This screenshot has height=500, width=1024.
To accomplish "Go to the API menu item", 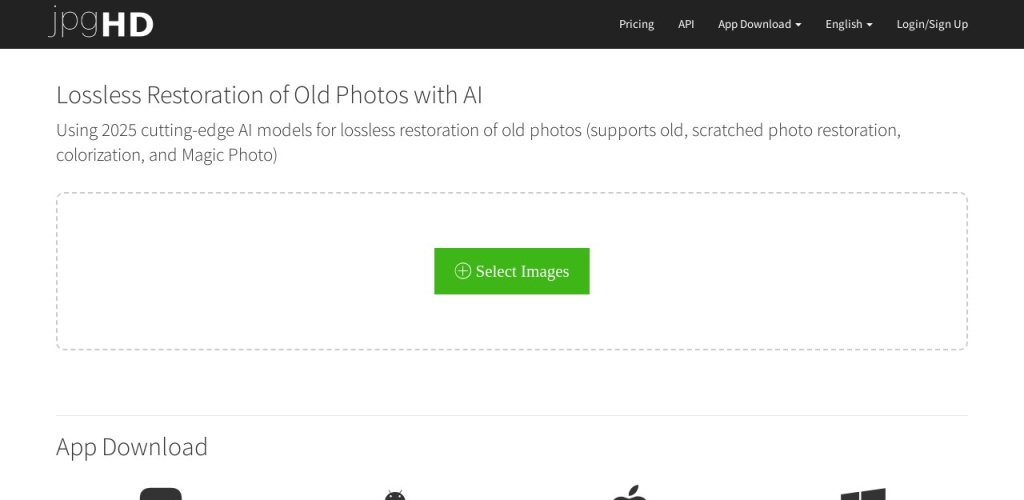I will tap(686, 24).
